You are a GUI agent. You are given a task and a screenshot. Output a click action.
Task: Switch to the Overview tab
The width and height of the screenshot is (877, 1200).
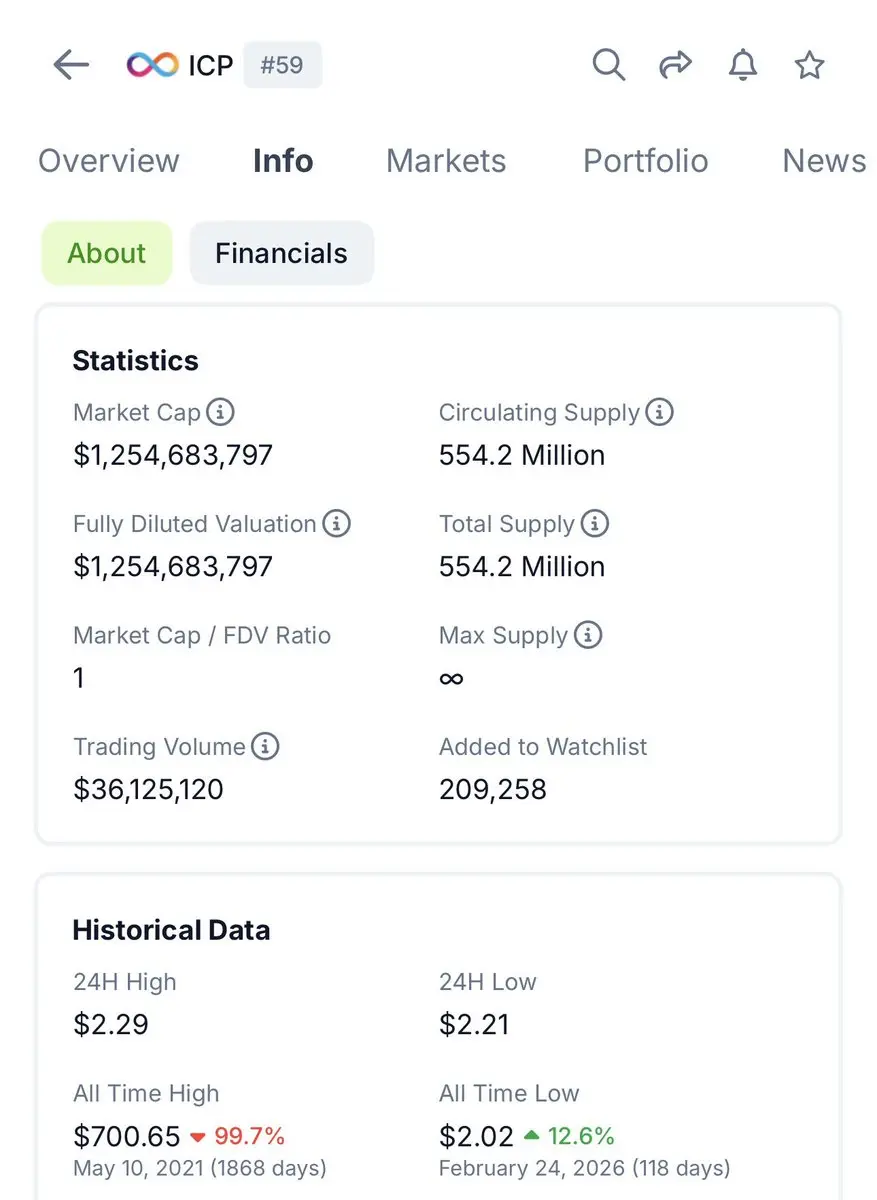(109, 161)
